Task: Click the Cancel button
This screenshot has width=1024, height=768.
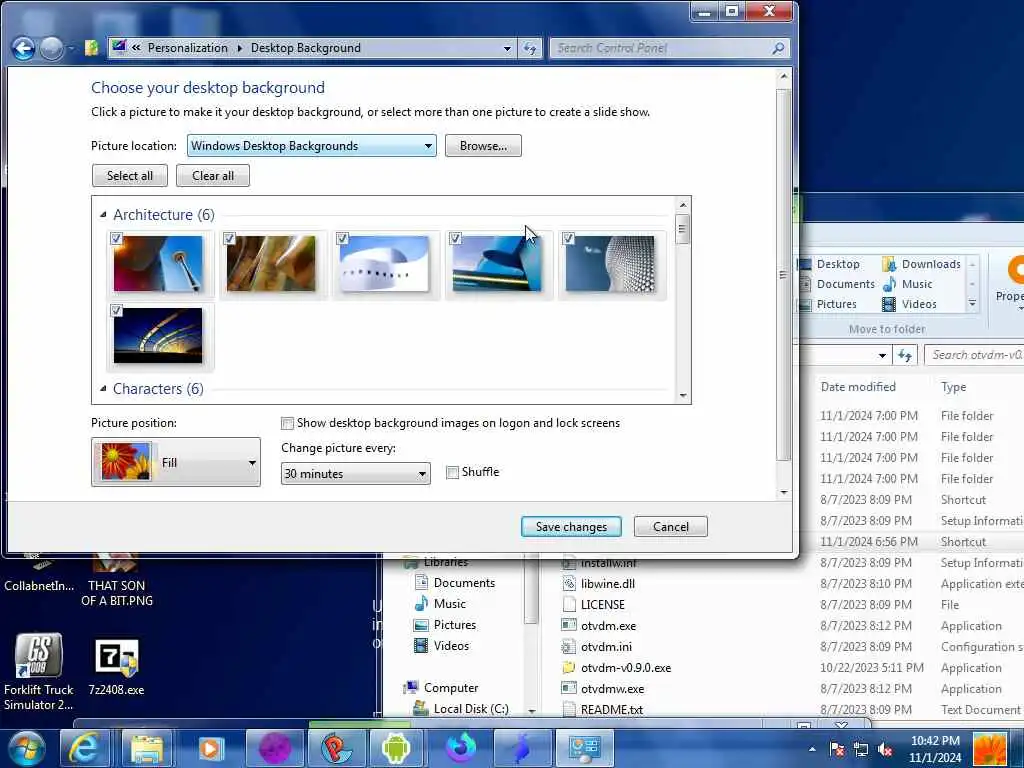Action: (671, 526)
